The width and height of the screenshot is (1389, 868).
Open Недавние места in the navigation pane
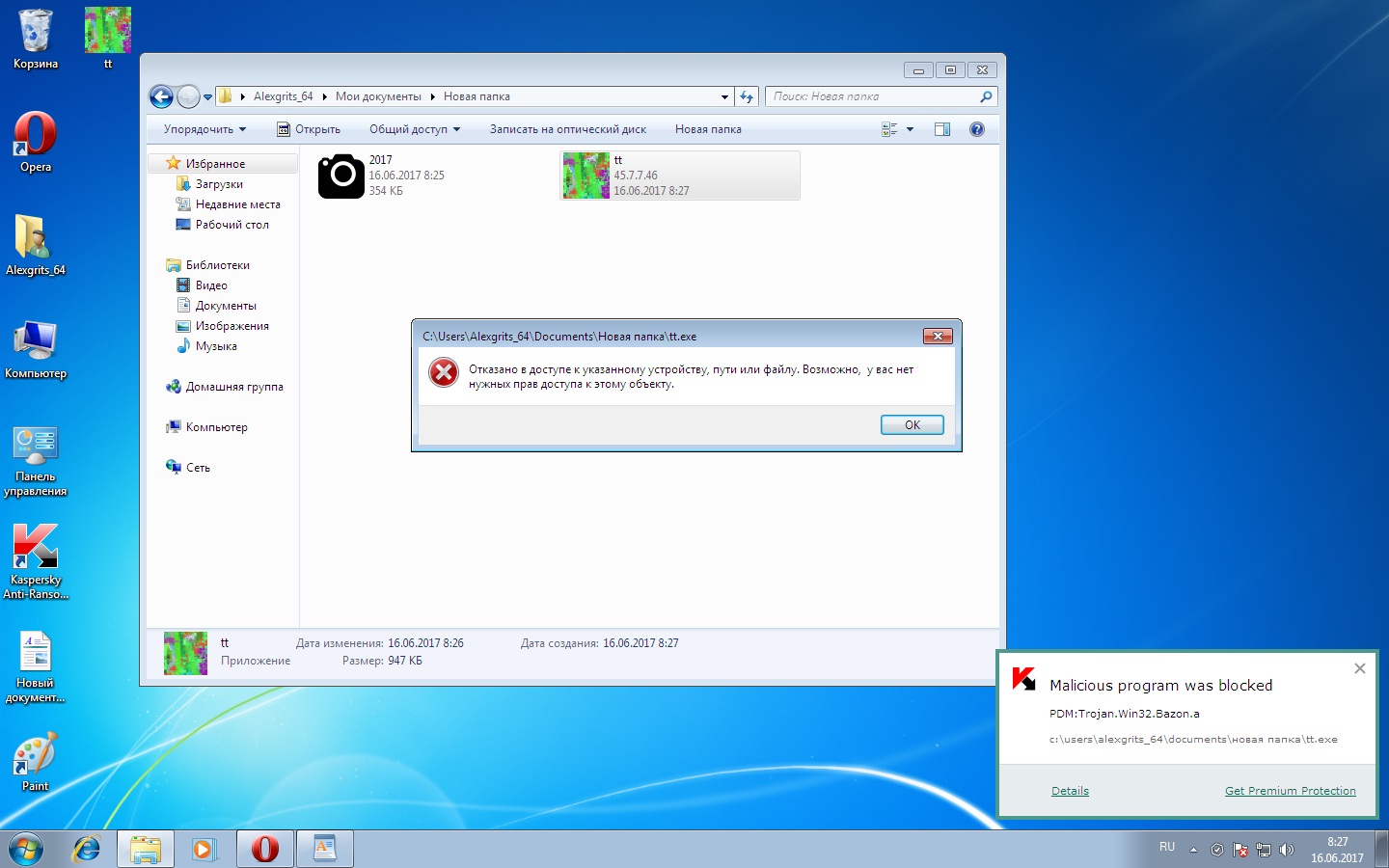pyautogui.click(x=237, y=204)
